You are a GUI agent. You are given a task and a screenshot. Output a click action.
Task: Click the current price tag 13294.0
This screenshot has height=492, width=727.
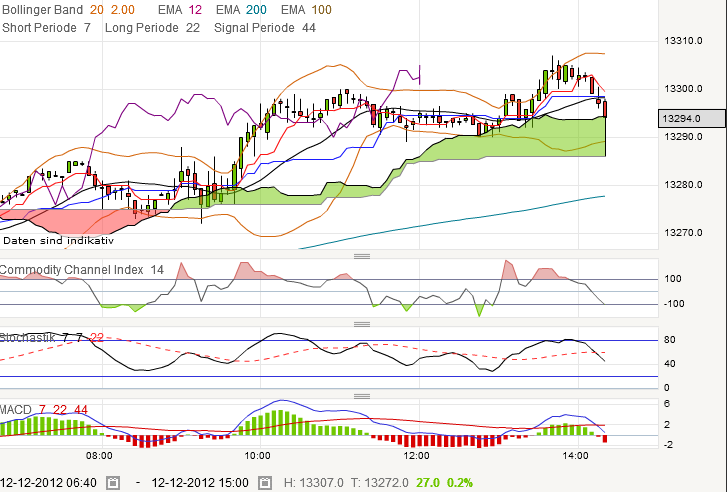(x=692, y=118)
